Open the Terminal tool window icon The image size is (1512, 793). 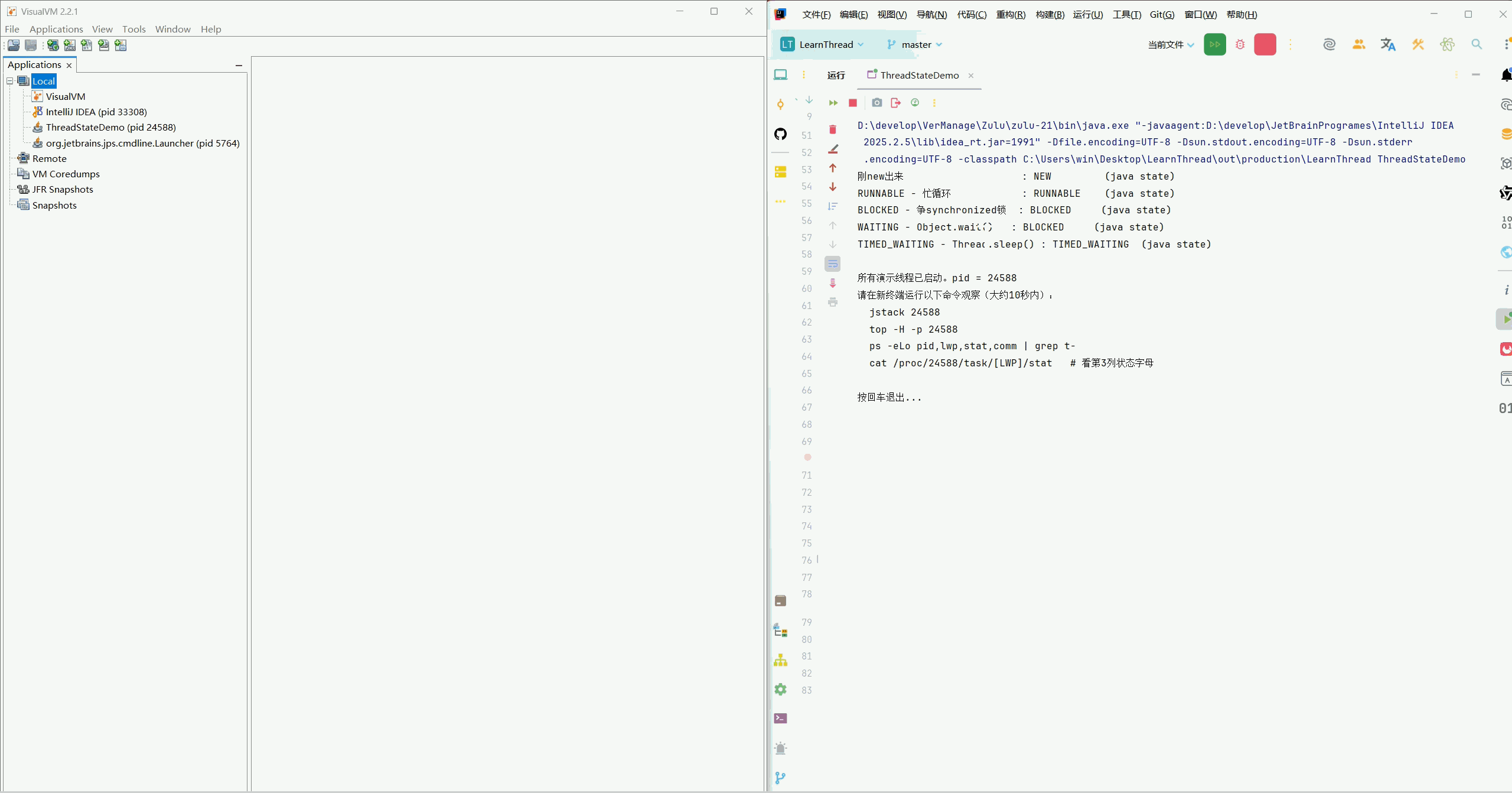(x=780, y=719)
